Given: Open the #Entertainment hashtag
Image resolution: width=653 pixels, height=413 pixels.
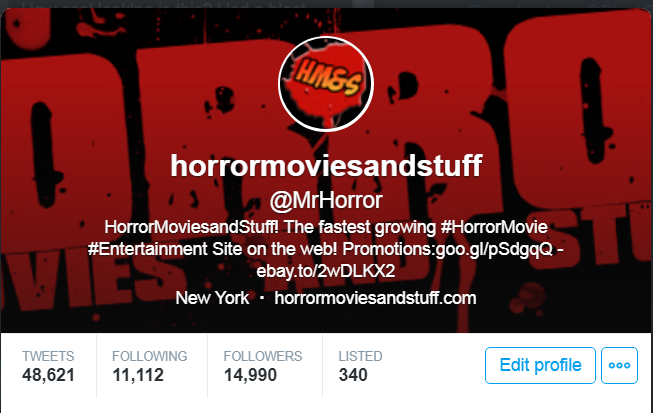Looking at the screenshot, I should coord(148,249).
